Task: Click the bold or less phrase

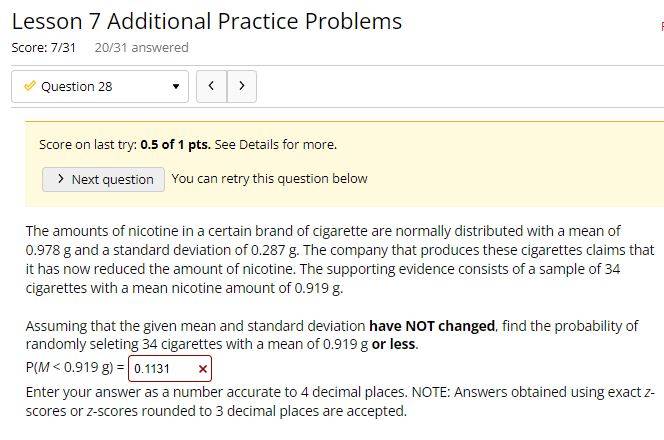Action: [393, 344]
